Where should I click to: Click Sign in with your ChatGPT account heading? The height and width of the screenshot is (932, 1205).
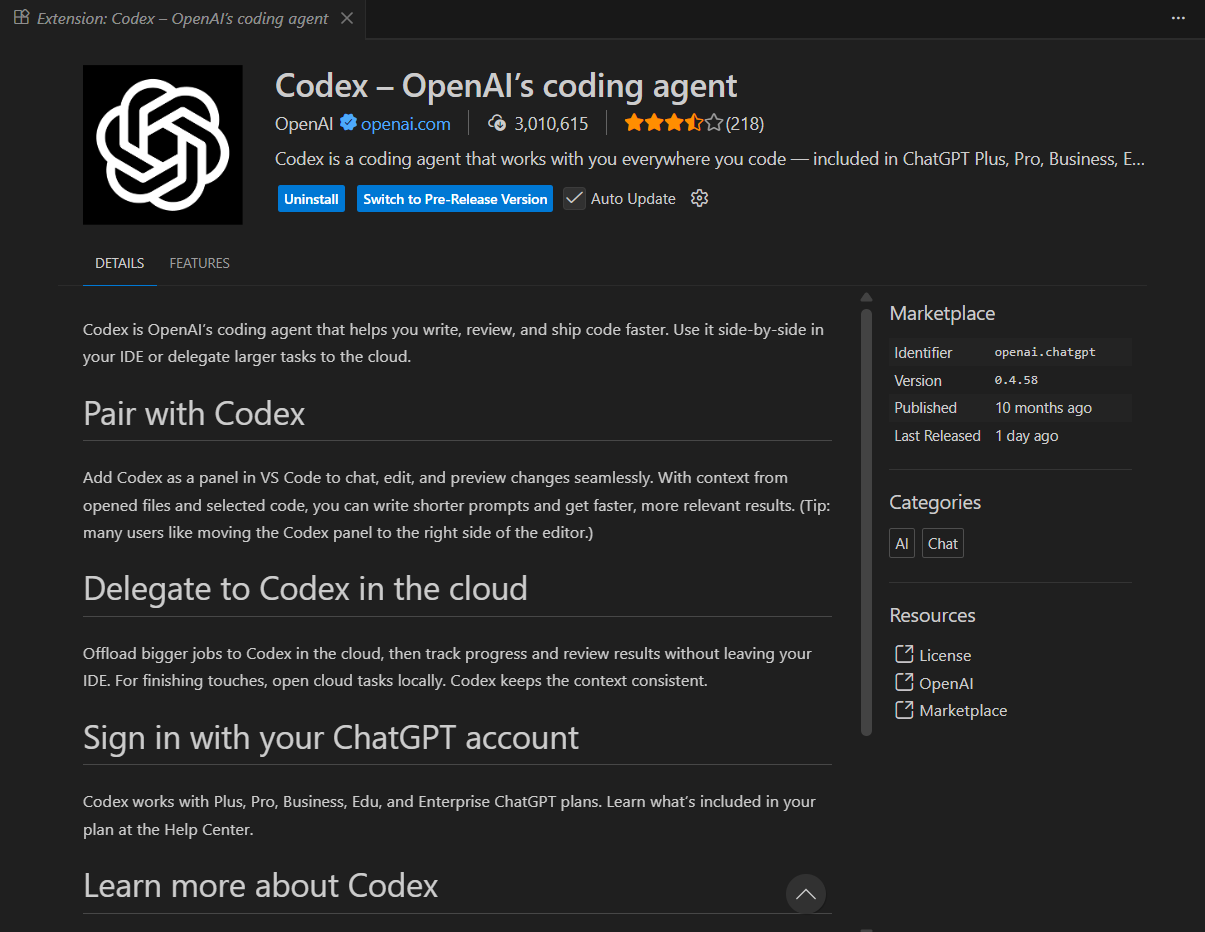pos(331,737)
